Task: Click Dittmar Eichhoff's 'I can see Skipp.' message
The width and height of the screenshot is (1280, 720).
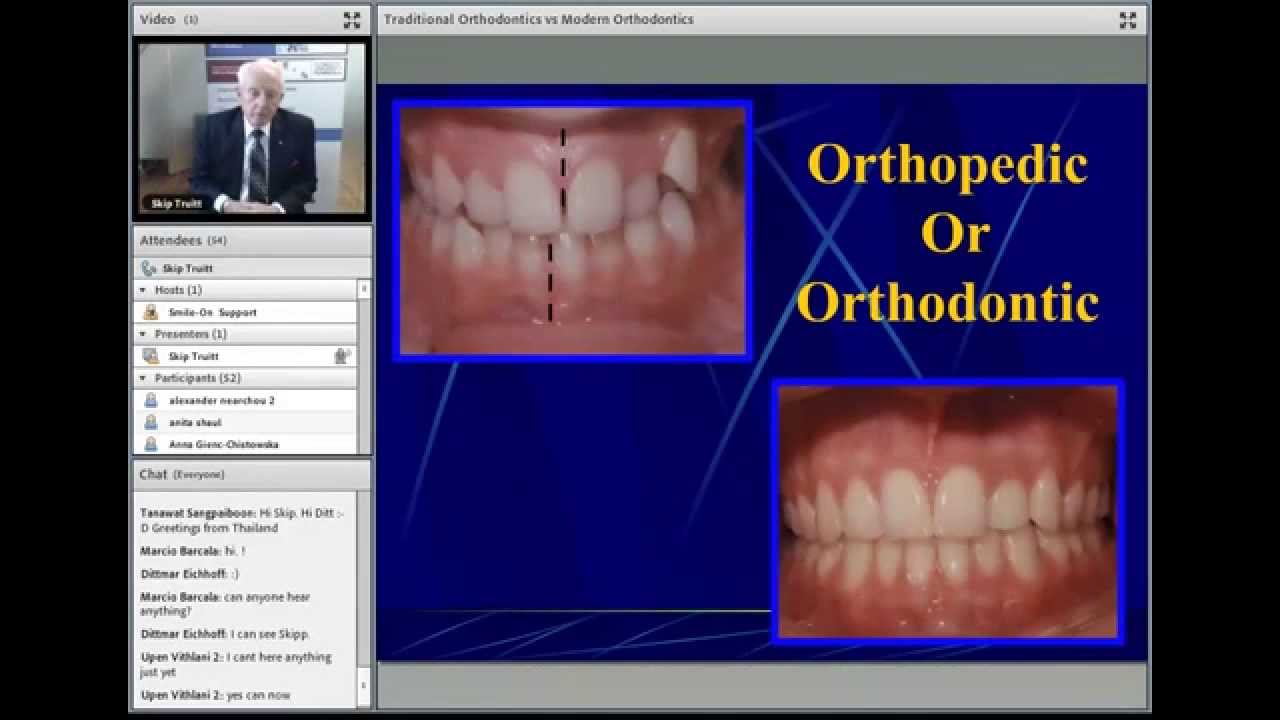Action: pos(225,634)
